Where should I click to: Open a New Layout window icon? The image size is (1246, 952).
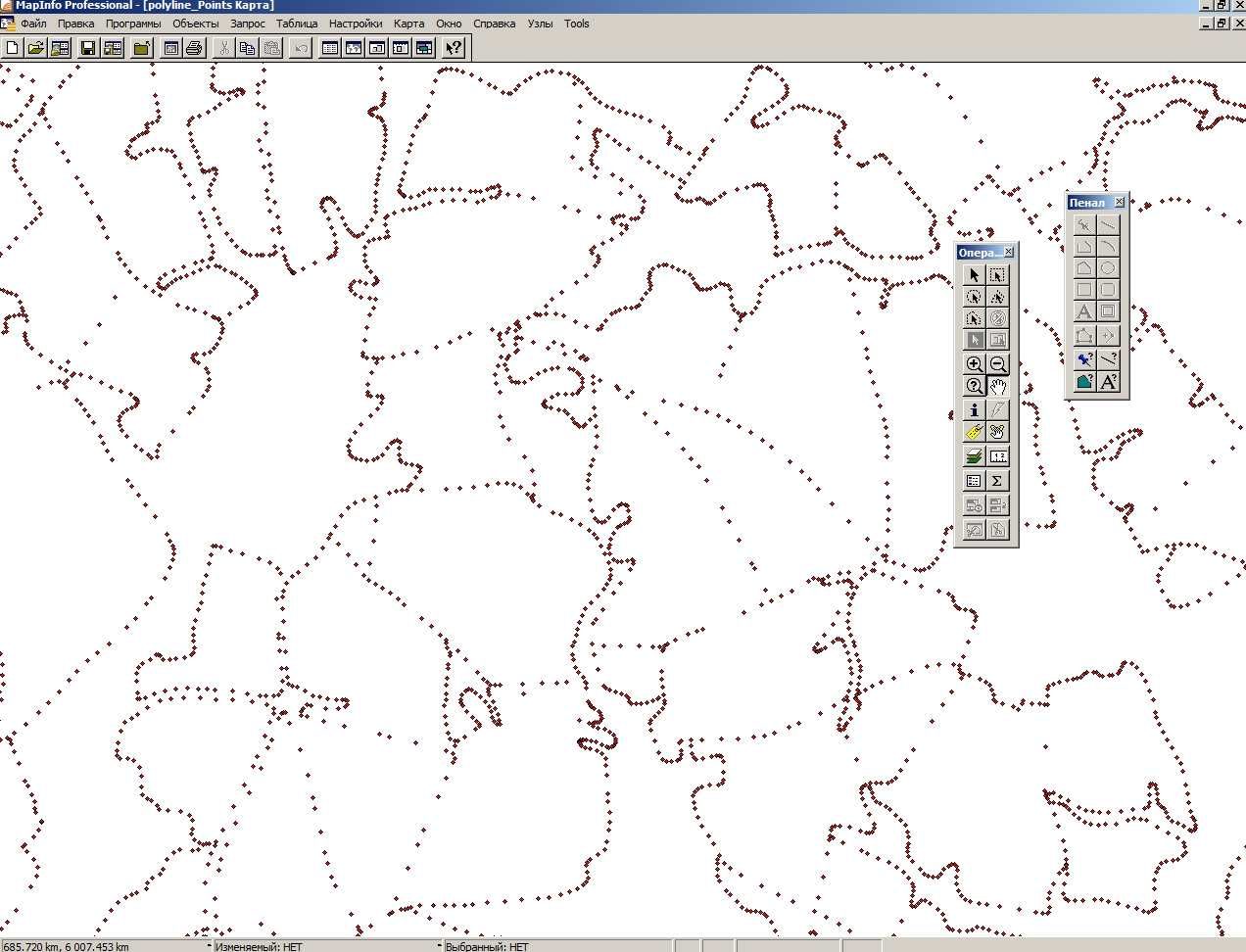click(x=401, y=47)
